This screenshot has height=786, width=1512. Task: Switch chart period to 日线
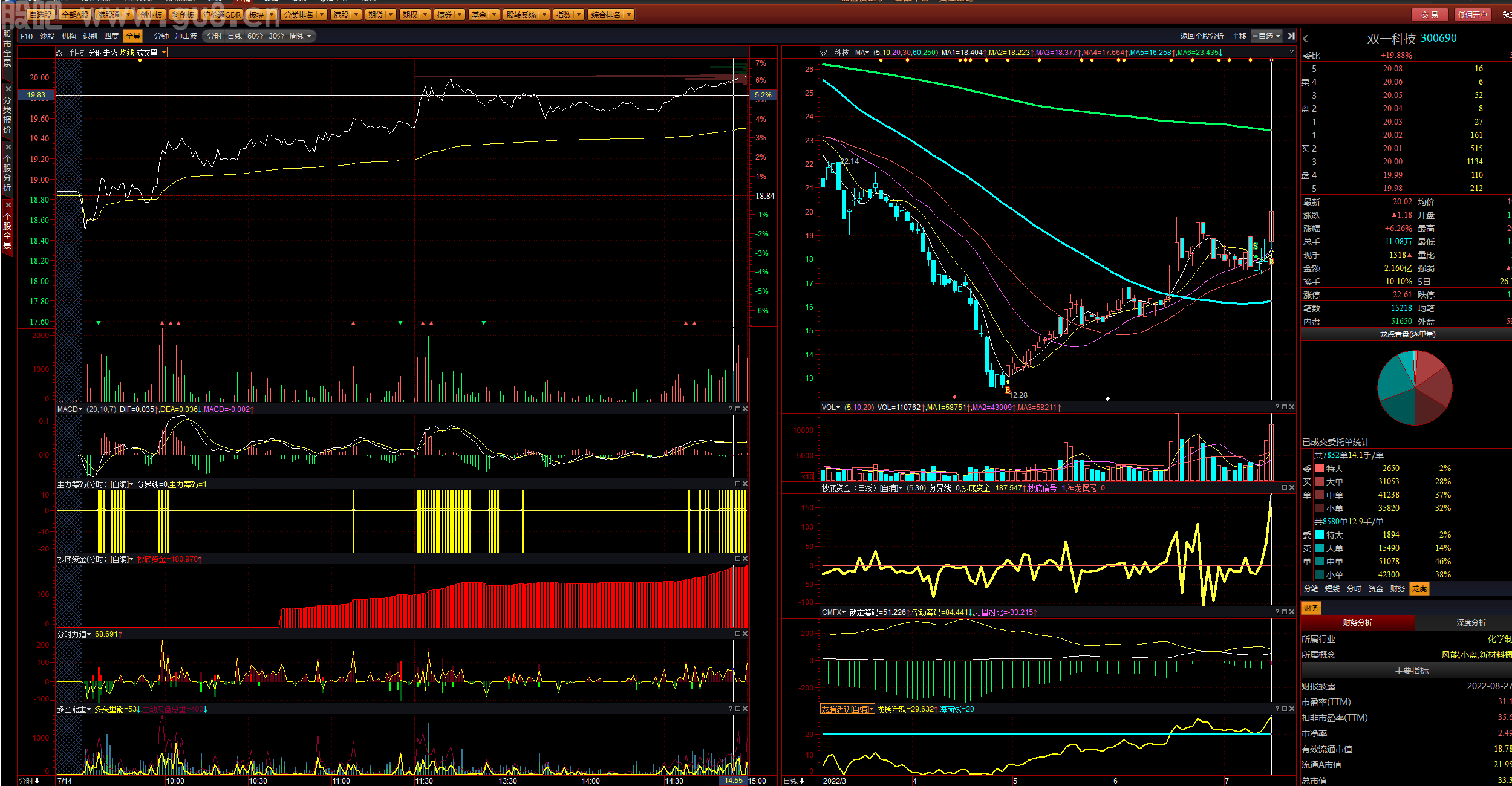tap(235, 36)
